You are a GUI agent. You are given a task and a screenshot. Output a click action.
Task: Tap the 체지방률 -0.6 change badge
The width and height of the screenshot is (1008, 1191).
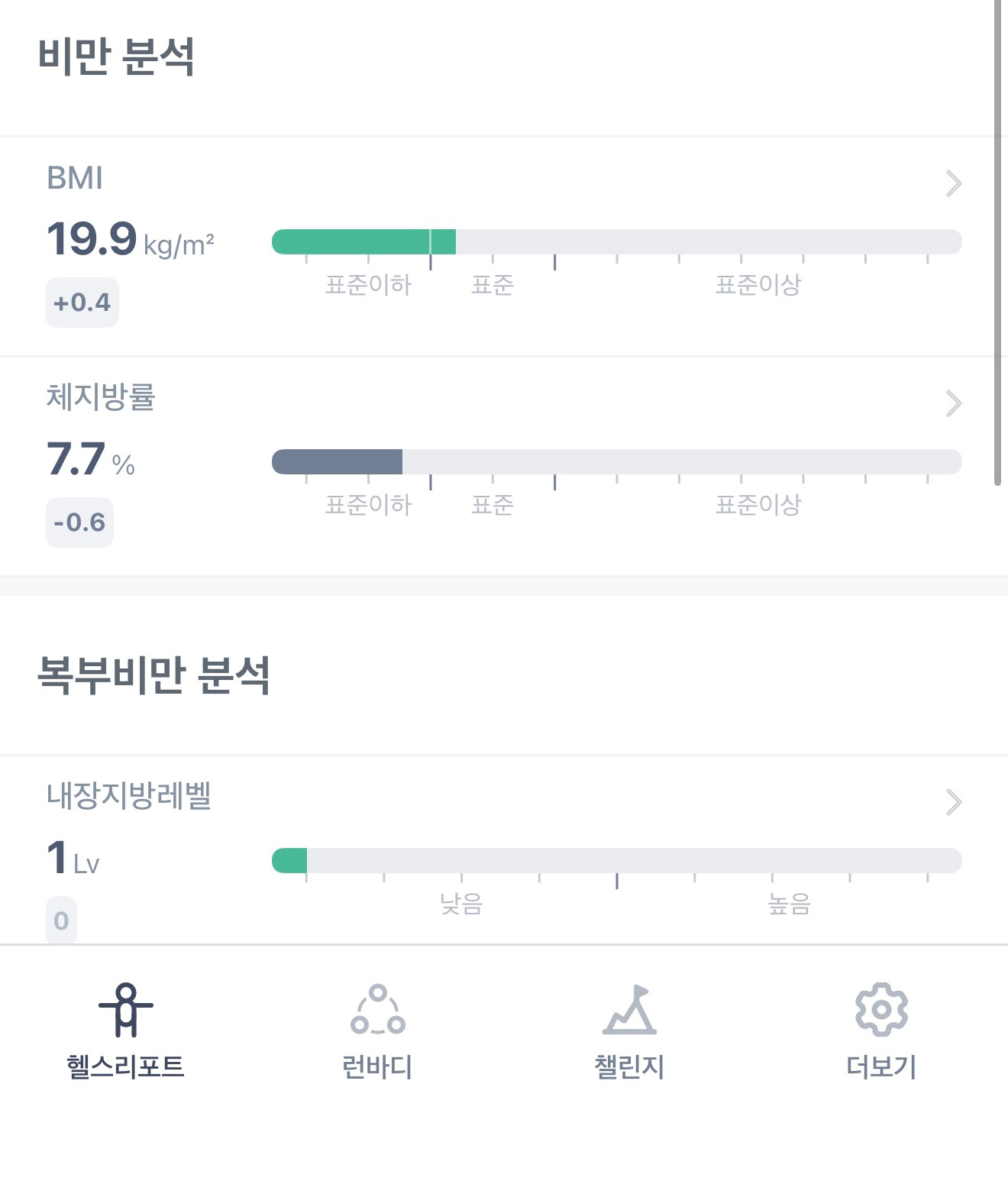click(x=79, y=523)
